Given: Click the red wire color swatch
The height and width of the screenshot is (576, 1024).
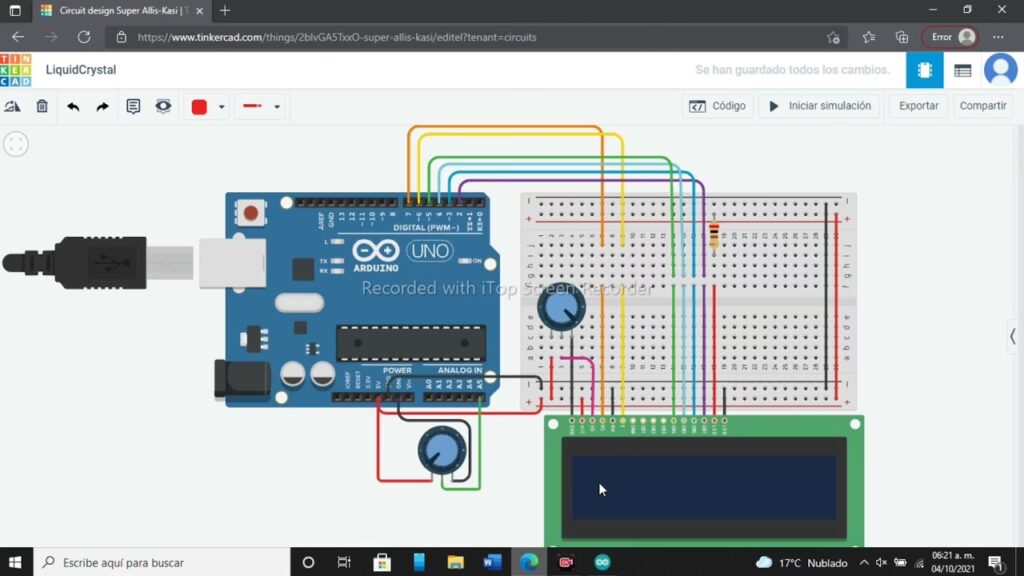Looking at the screenshot, I should point(199,107).
